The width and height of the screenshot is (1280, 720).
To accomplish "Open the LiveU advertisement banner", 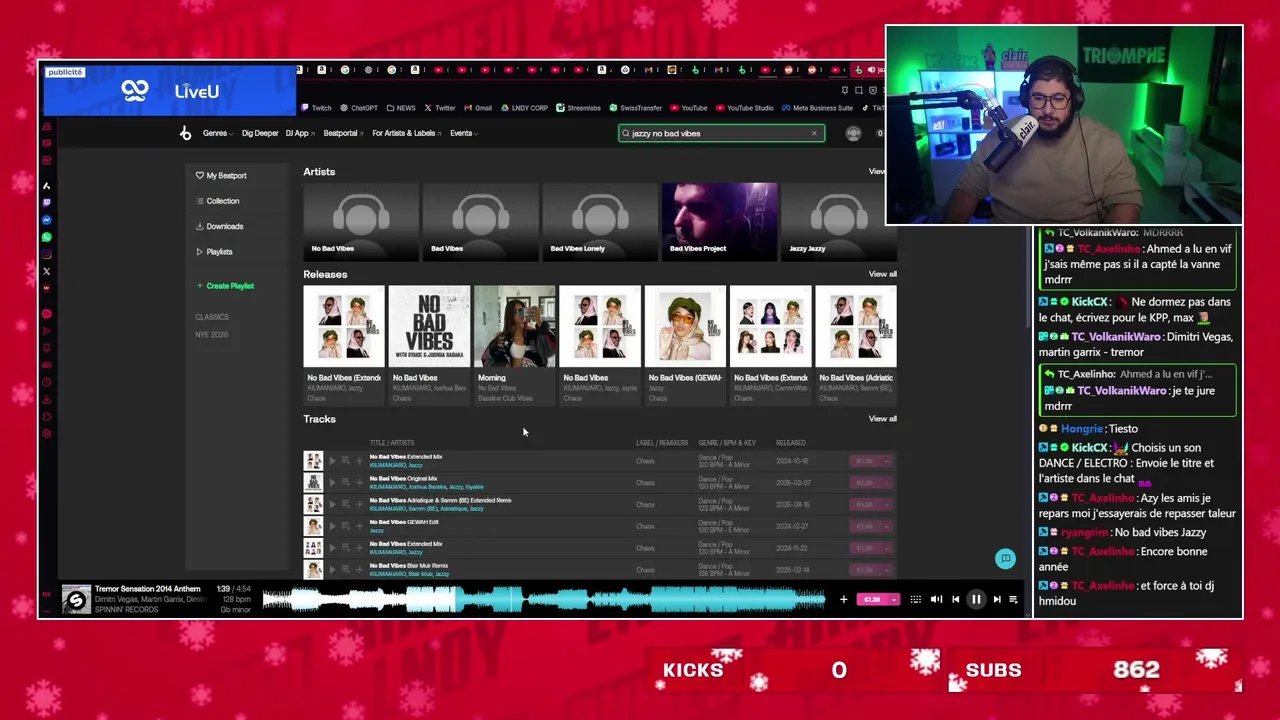I will [x=169, y=91].
